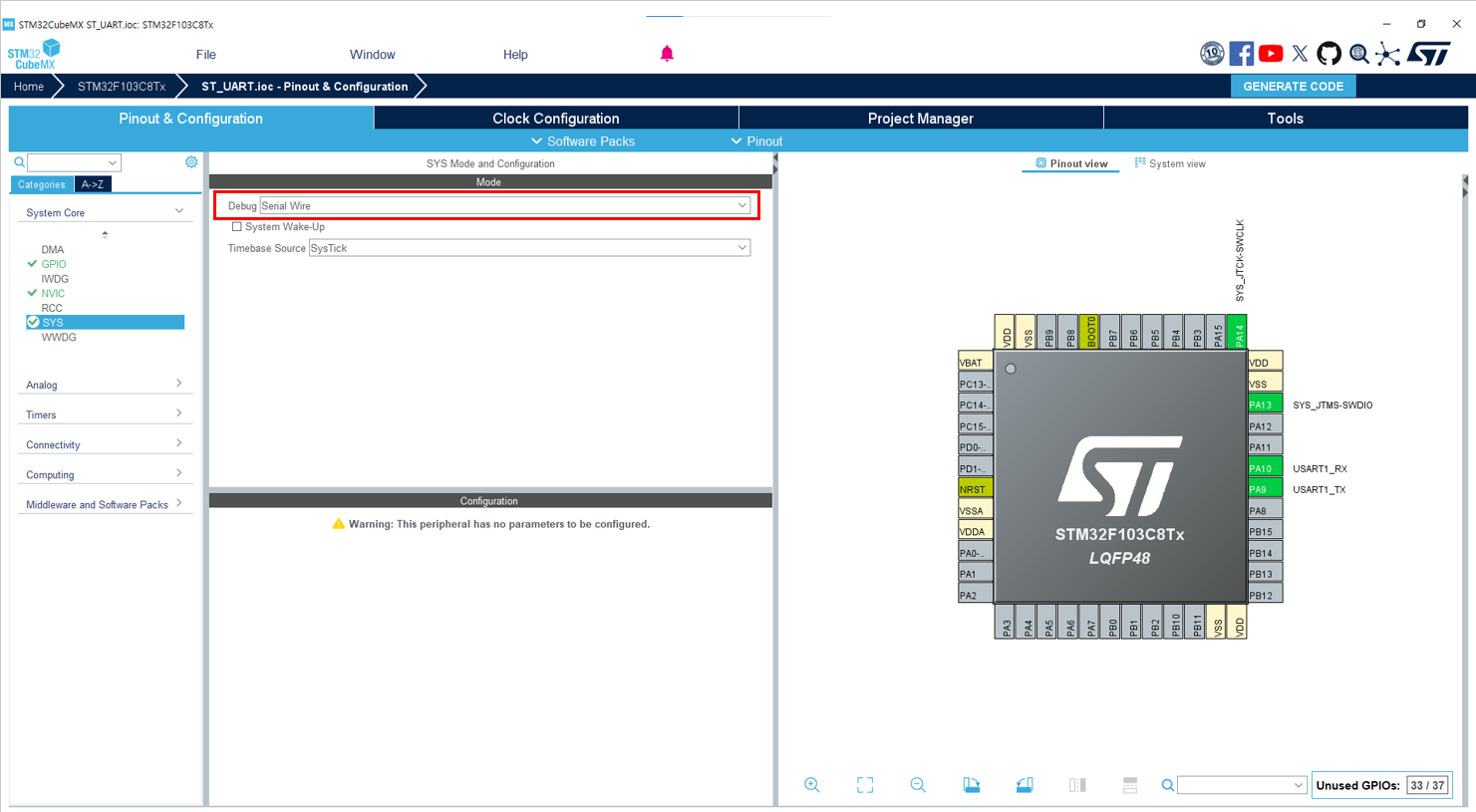Click the notification bell icon
Screen dimensions: 1476x812
[x=667, y=54]
